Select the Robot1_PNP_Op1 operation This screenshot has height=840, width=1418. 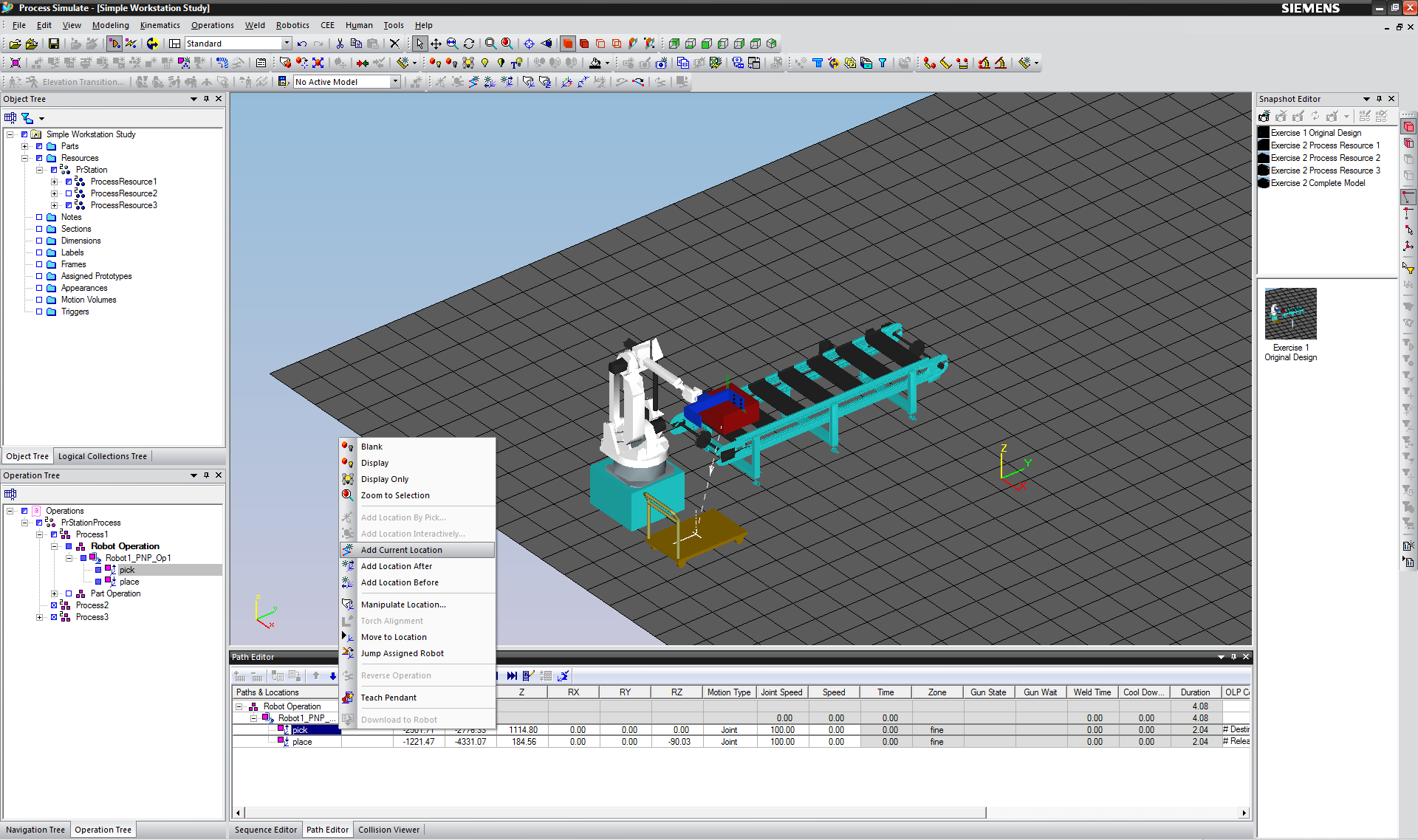coord(138,558)
